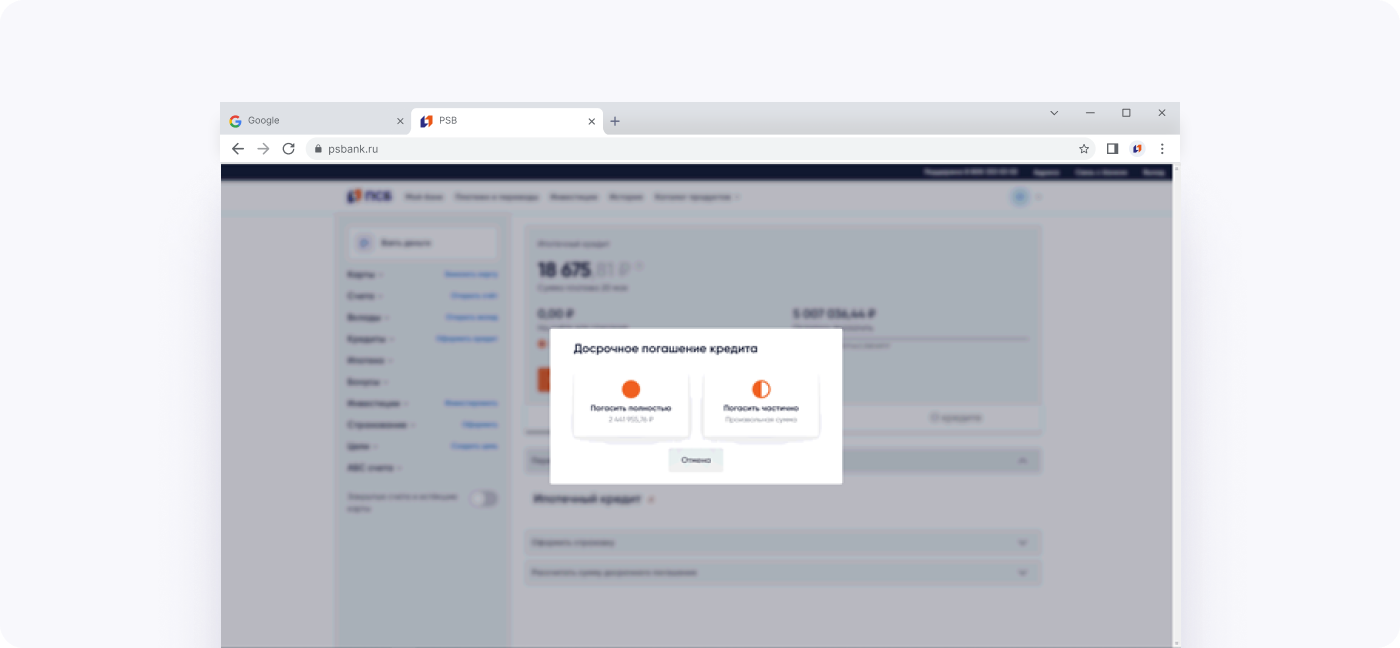
Task: Expand the bottom collapsed section chevron
Action: point(1022,573)
